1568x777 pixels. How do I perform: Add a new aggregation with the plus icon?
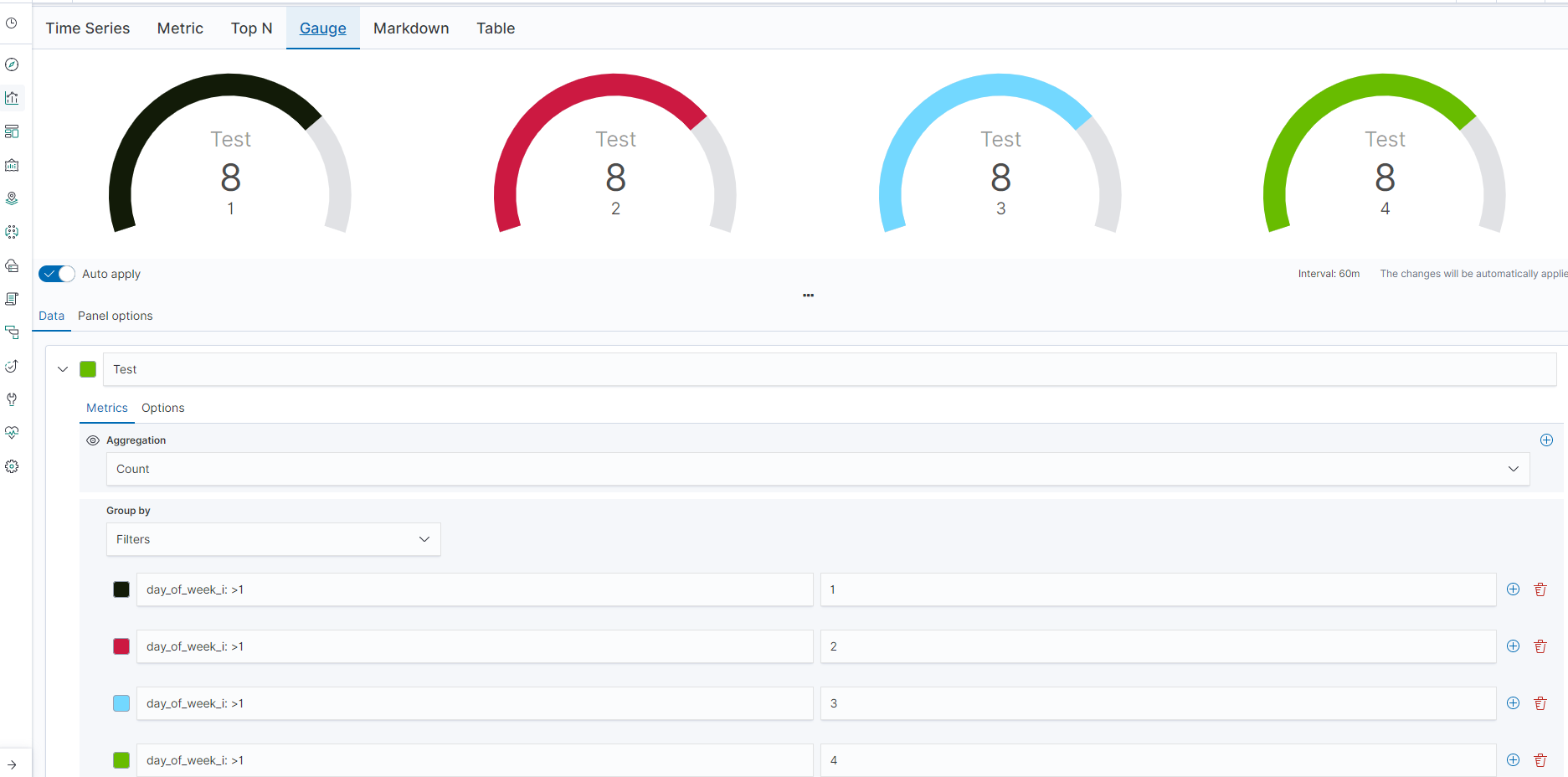(1546, 440)
